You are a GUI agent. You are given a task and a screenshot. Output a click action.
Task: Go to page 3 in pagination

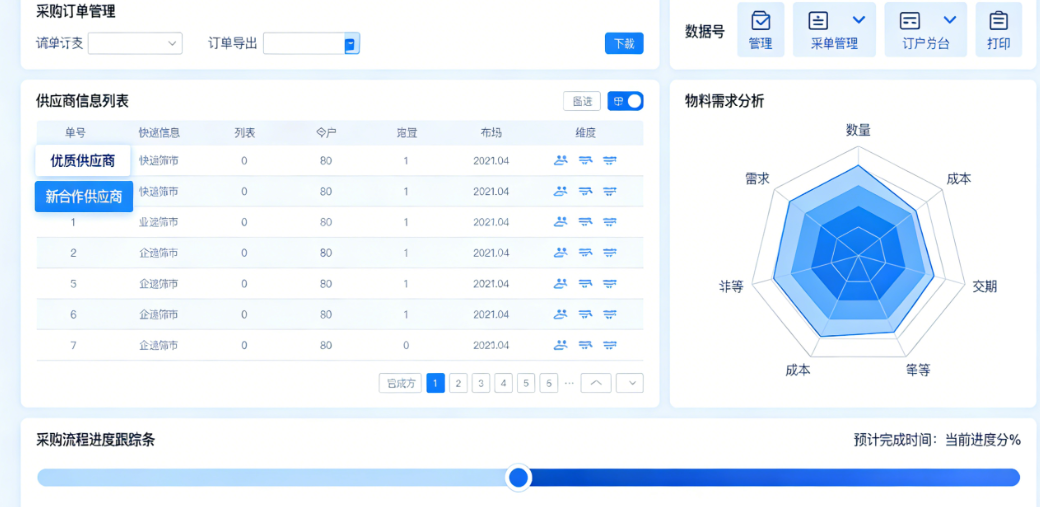481,383
